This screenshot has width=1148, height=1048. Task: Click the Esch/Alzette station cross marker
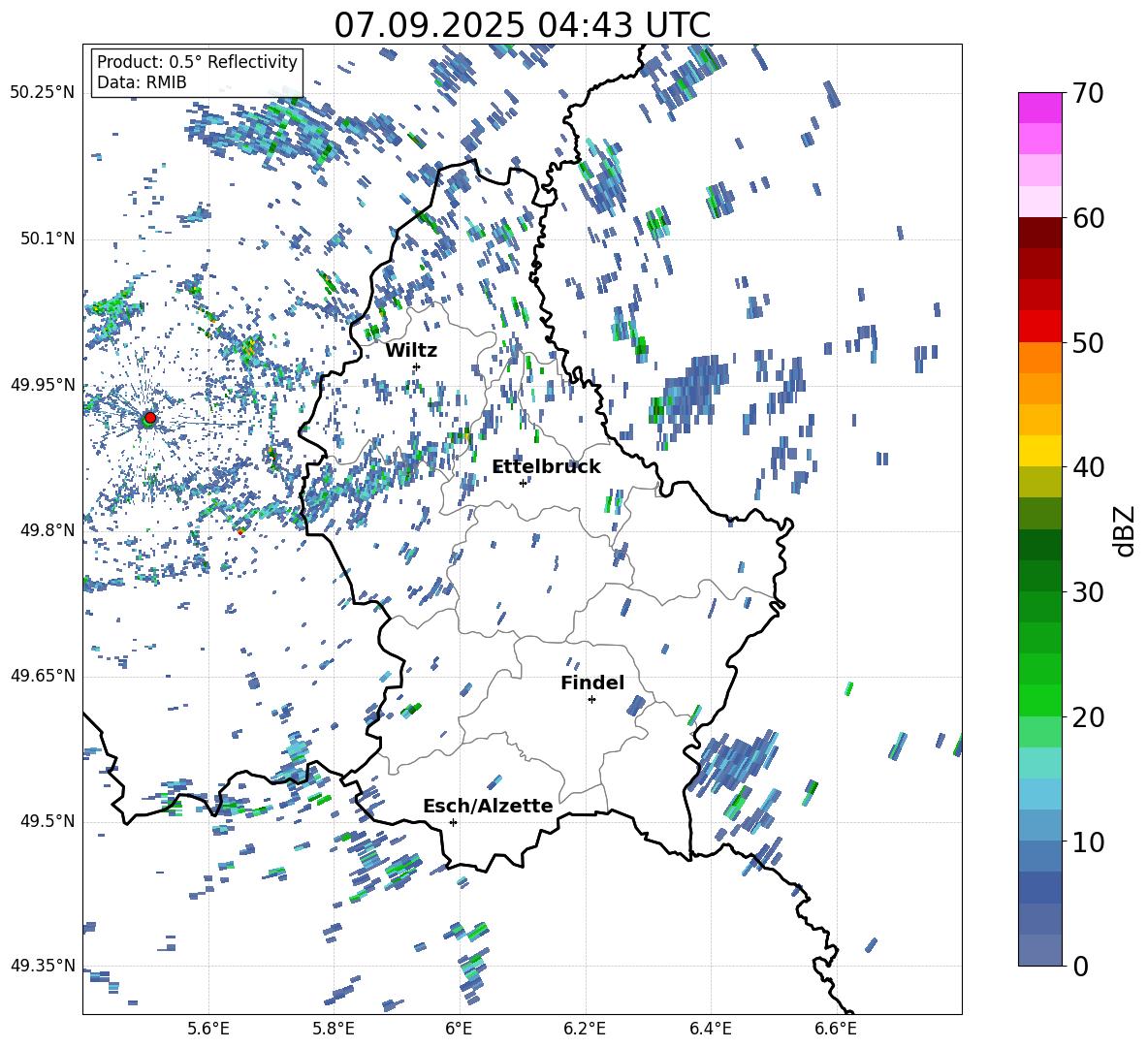click(x=453, y=822)
